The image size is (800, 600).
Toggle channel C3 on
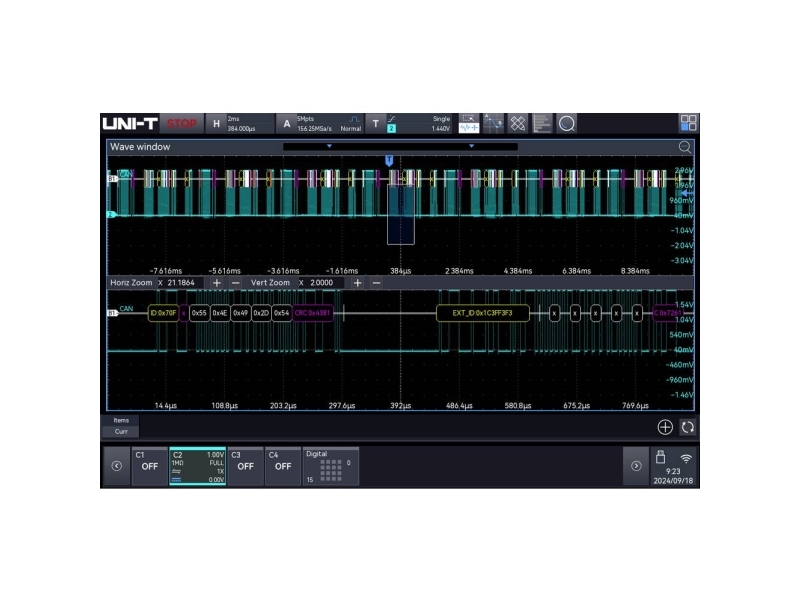[245, 466]
